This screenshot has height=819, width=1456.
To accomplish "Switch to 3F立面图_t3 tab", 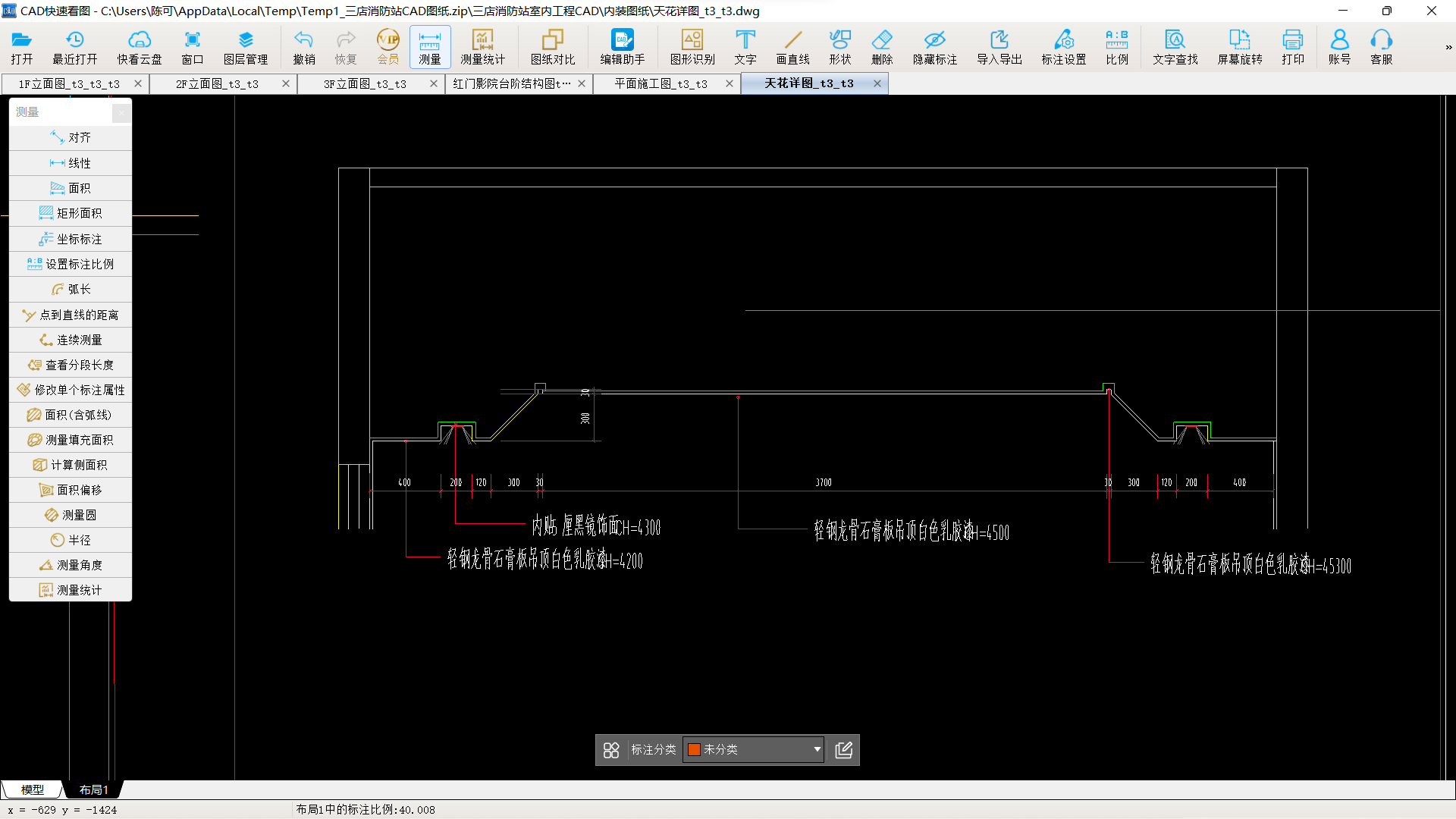I will pyautogui.click(x=365, y=83).
